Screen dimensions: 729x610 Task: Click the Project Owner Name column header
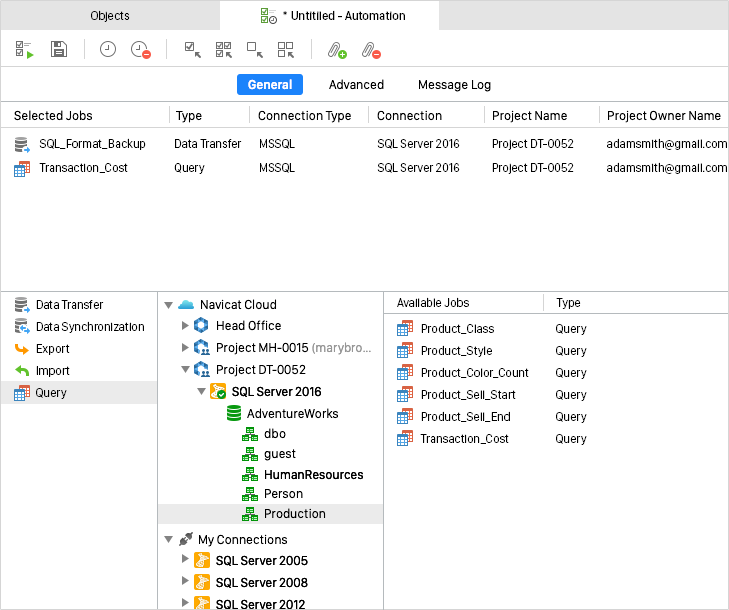[x=663, y=115]
